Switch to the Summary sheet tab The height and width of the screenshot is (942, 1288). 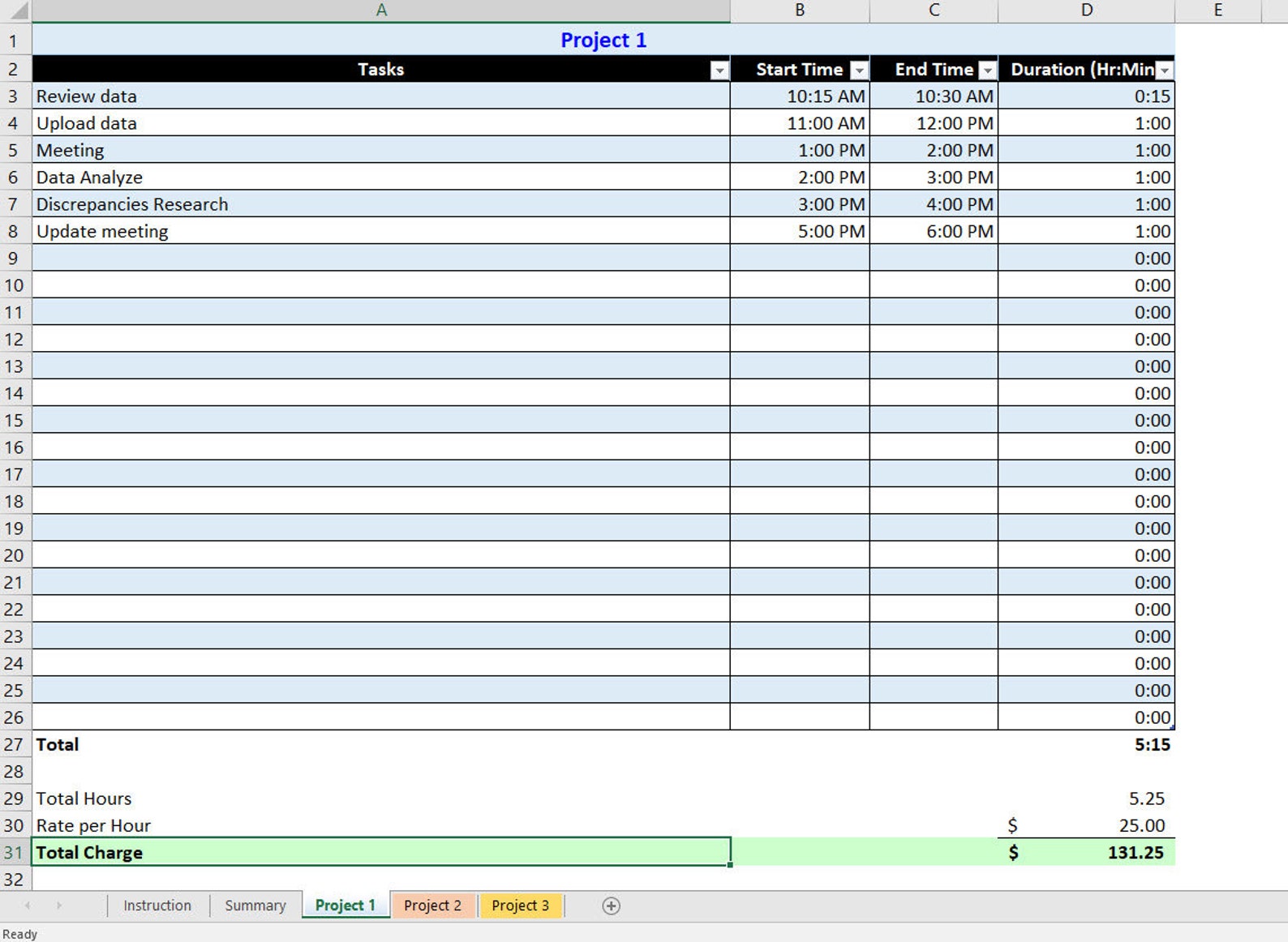tap(255, 906)
